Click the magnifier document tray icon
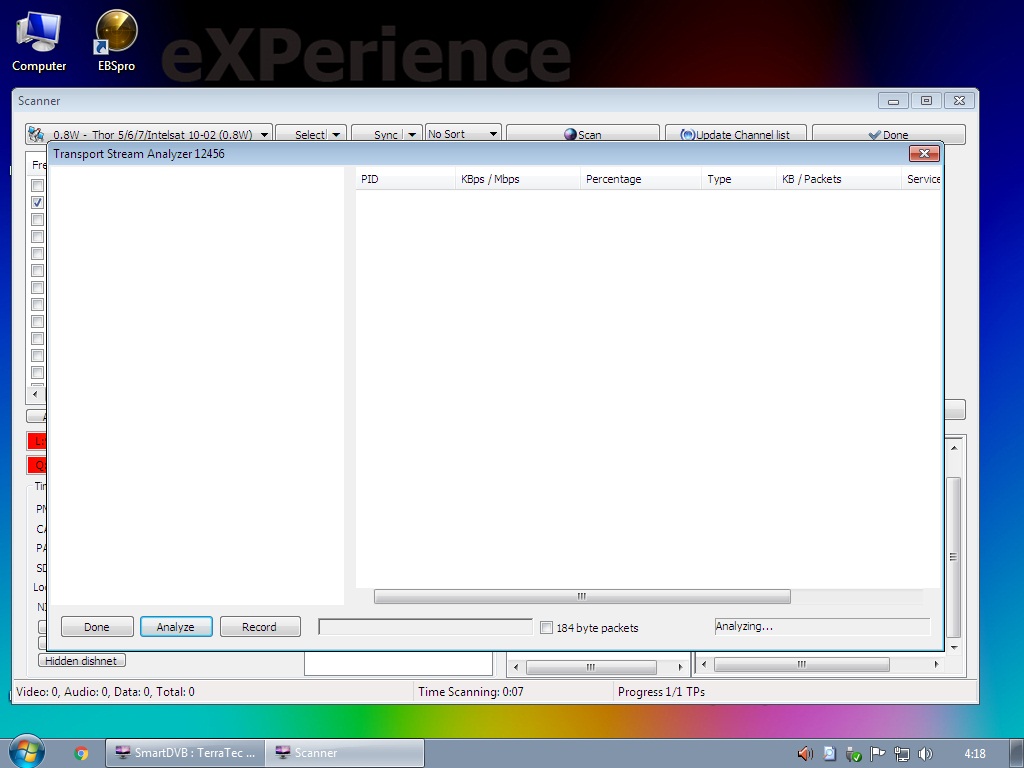Image resolution: width=1024 pixels, height=768 pixels. pos(829,754)
